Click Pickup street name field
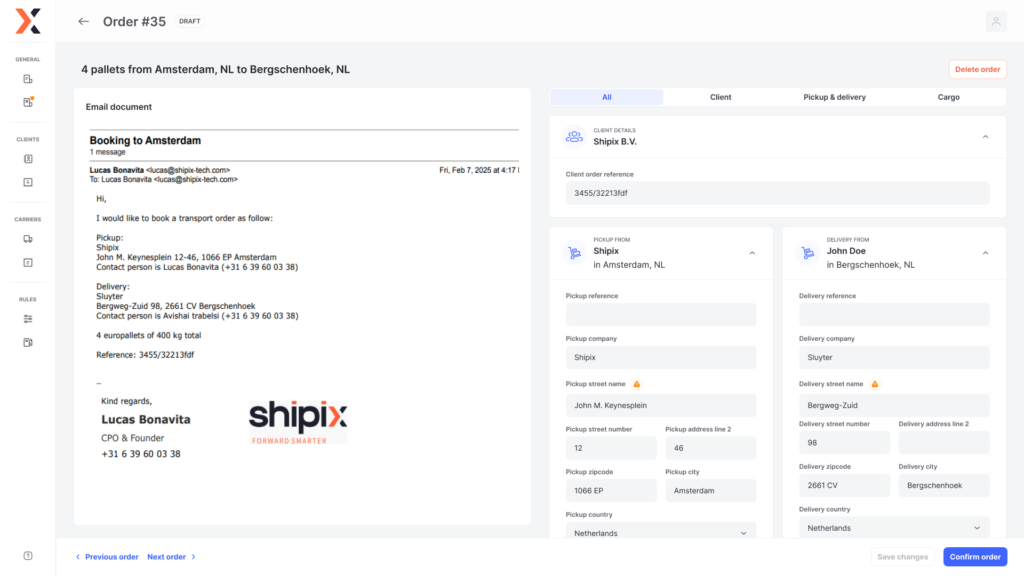 click(x=660, y=405)
